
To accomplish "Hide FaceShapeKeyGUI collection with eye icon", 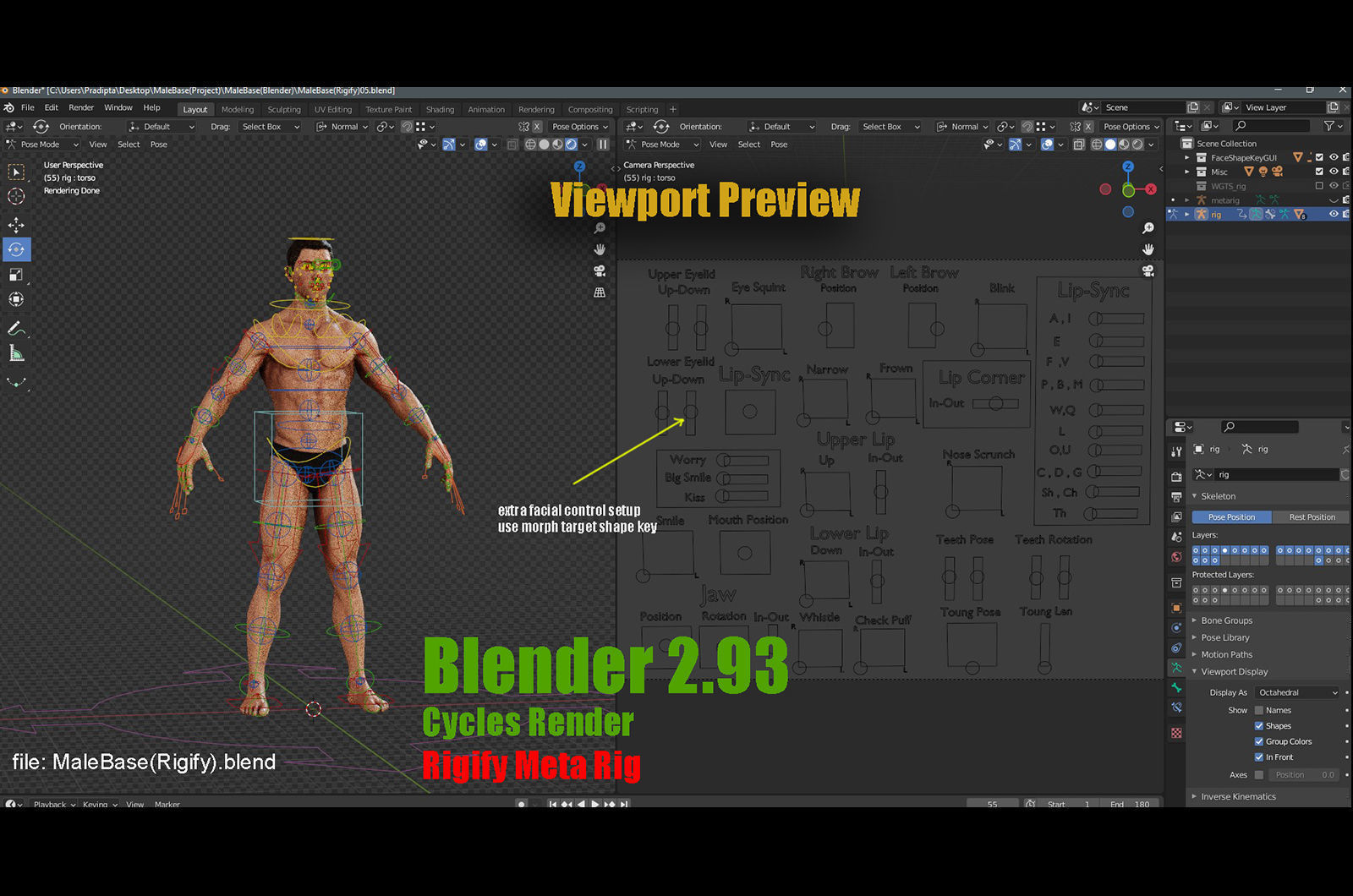I will point(1334,157).
